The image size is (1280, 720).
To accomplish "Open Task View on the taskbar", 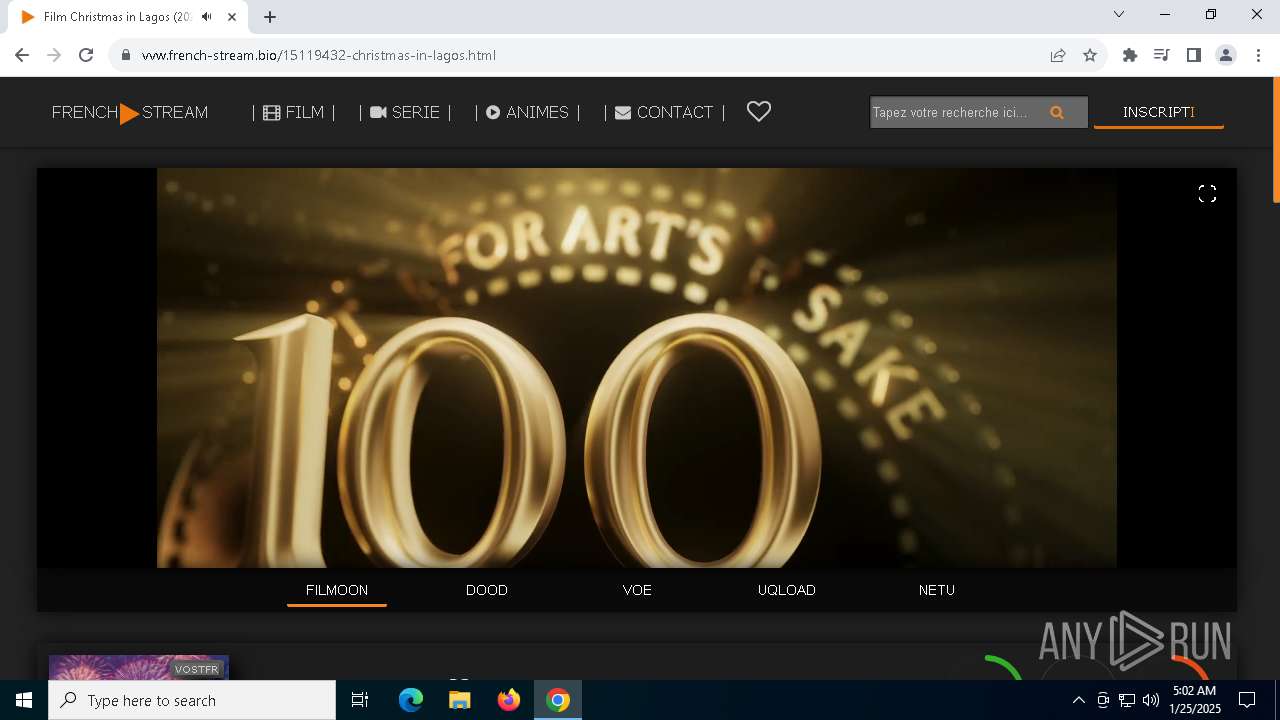I will 360,700.
